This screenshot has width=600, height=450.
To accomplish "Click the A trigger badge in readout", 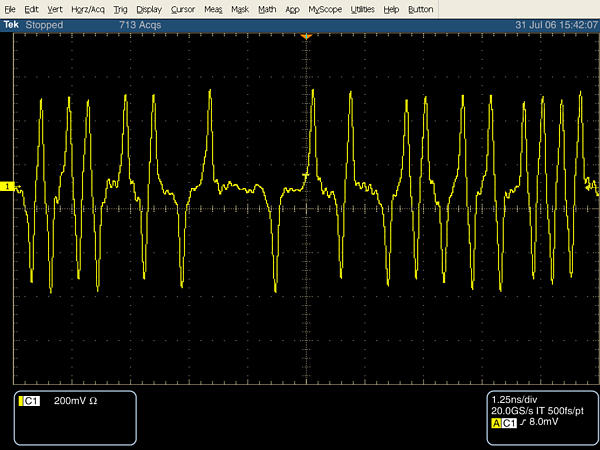I will (x=496, y=423).
